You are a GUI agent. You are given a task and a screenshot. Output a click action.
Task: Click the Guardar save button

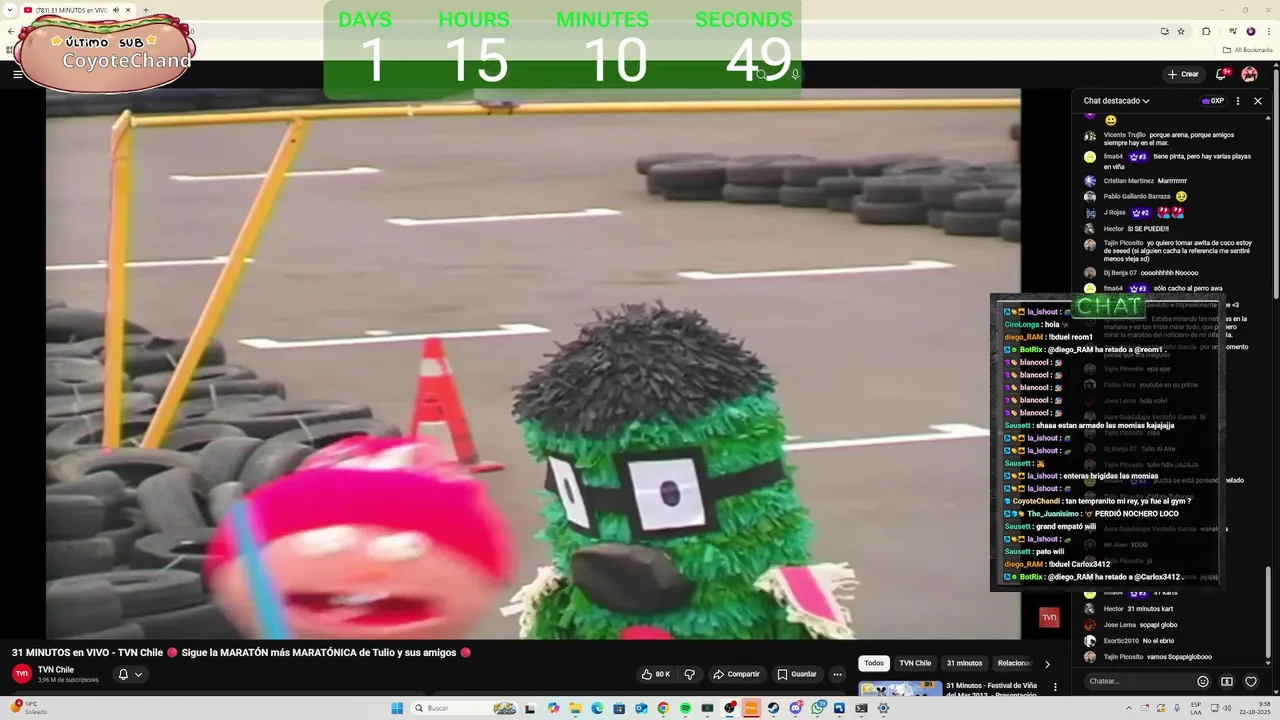coord(797,674)
